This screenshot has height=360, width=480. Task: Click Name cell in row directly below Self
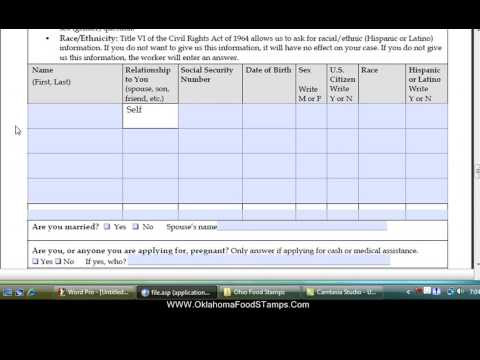coord(75,141)
